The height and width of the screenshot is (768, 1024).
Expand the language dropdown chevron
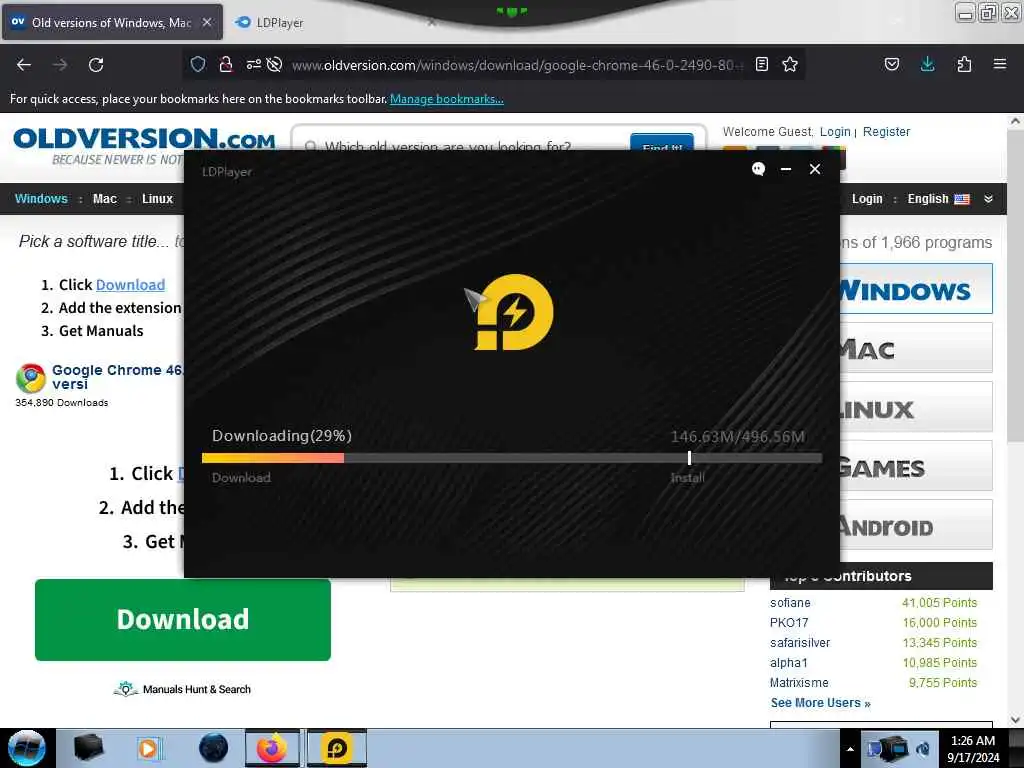(x=988, y=199)
